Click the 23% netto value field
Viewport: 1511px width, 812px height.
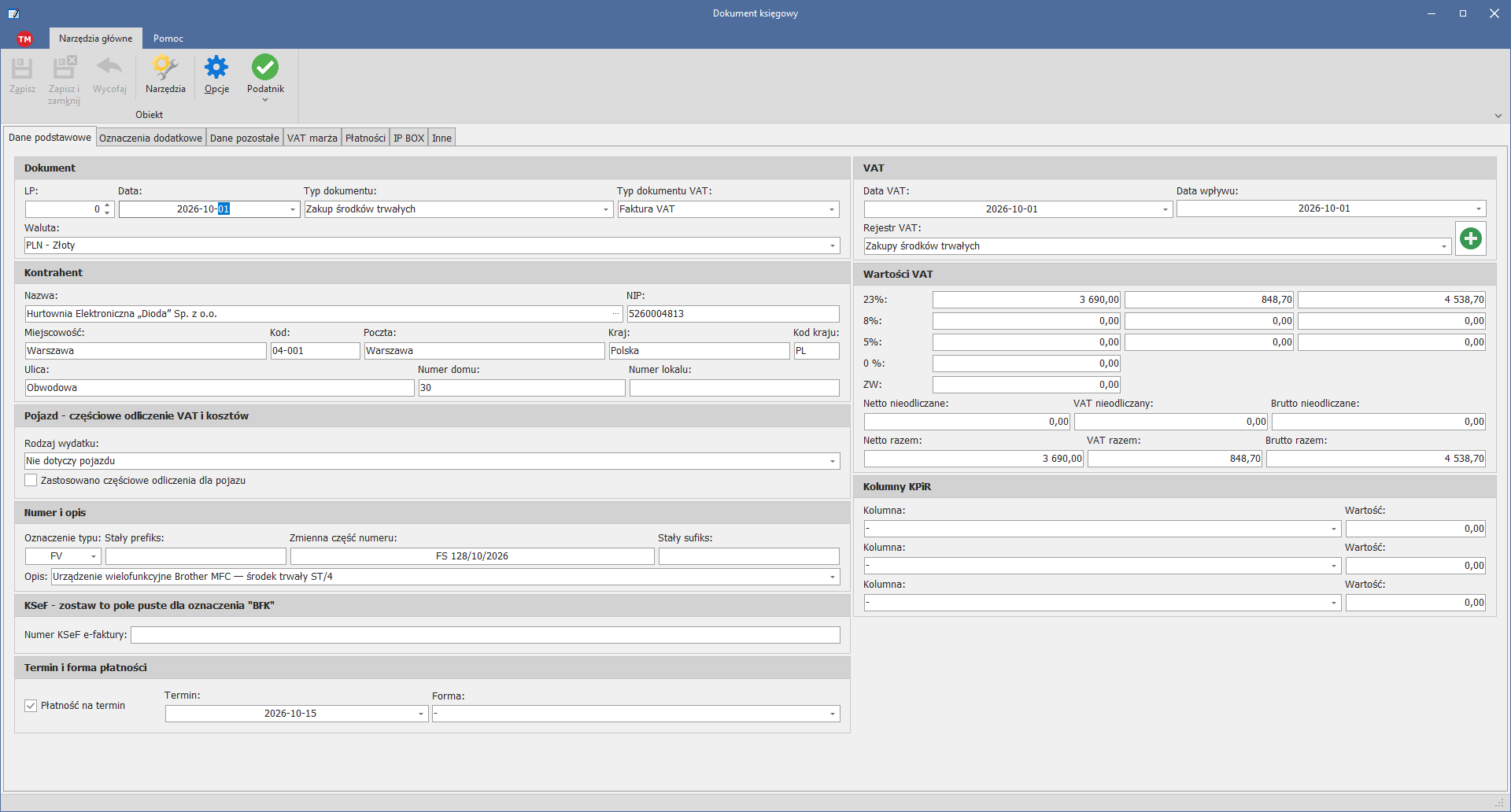coord(1026,300)
